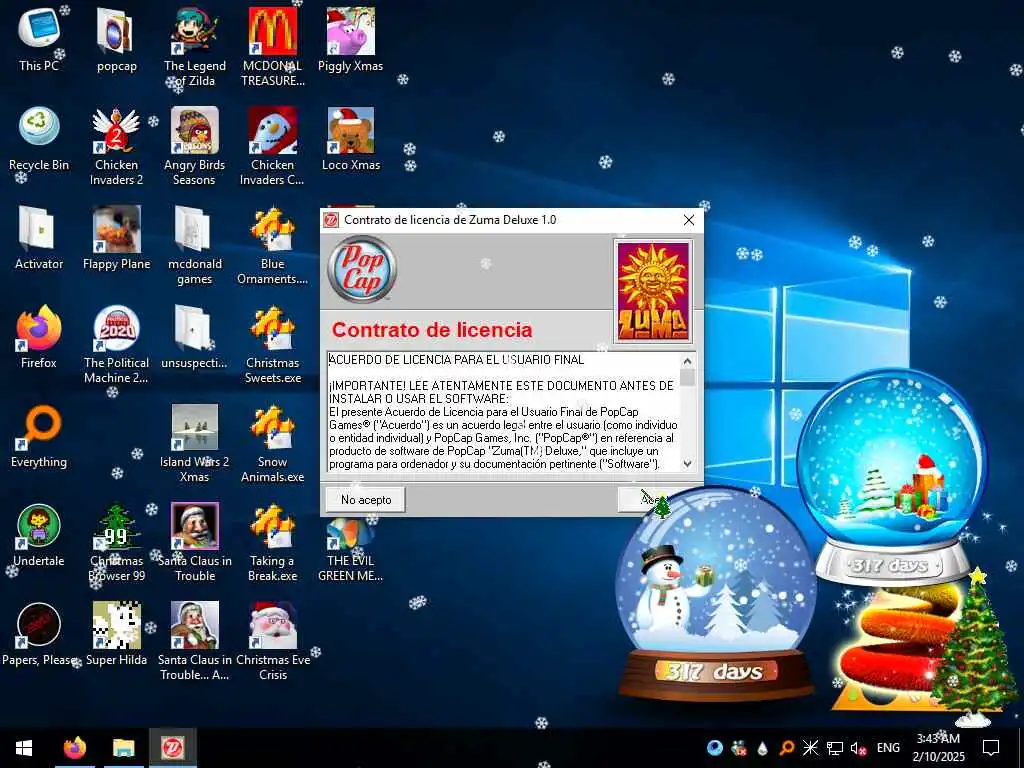Click the PopCap logo in dialog

point(362,270)
